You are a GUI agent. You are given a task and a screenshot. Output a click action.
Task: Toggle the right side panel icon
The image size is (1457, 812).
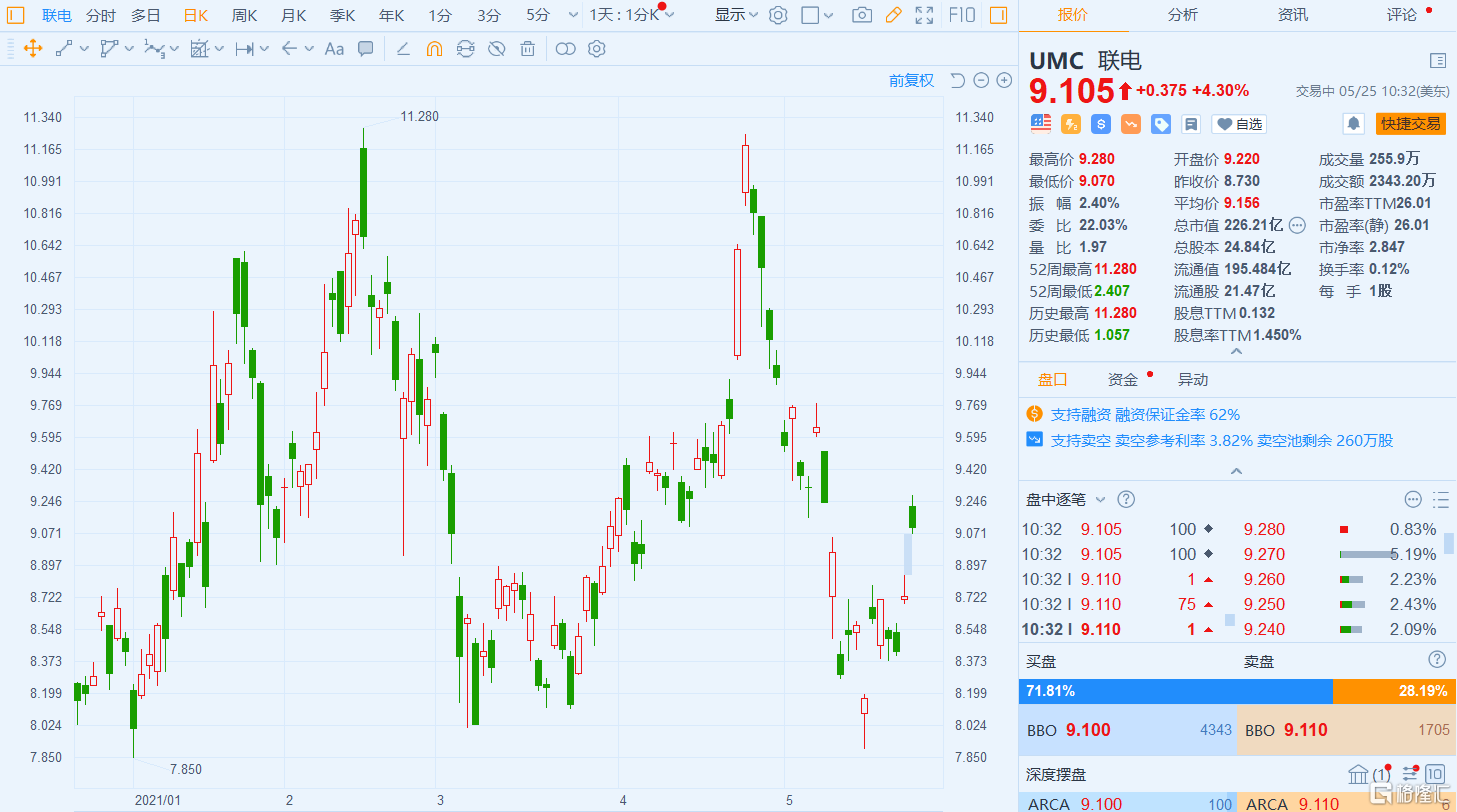997,15
